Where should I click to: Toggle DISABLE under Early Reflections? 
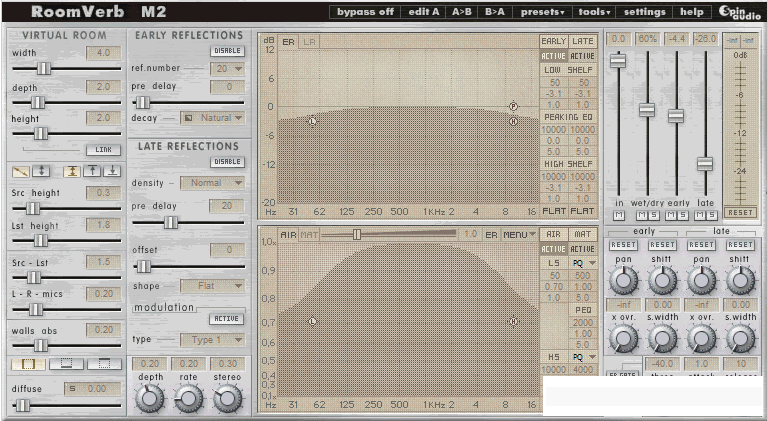[x=228, y=50]
